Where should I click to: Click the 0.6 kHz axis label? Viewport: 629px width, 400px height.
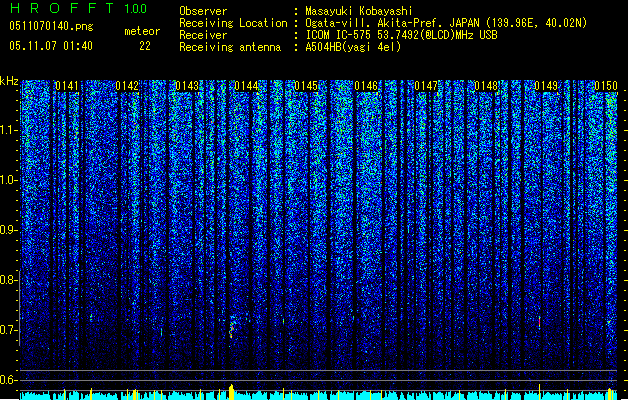tap(9, 380)
